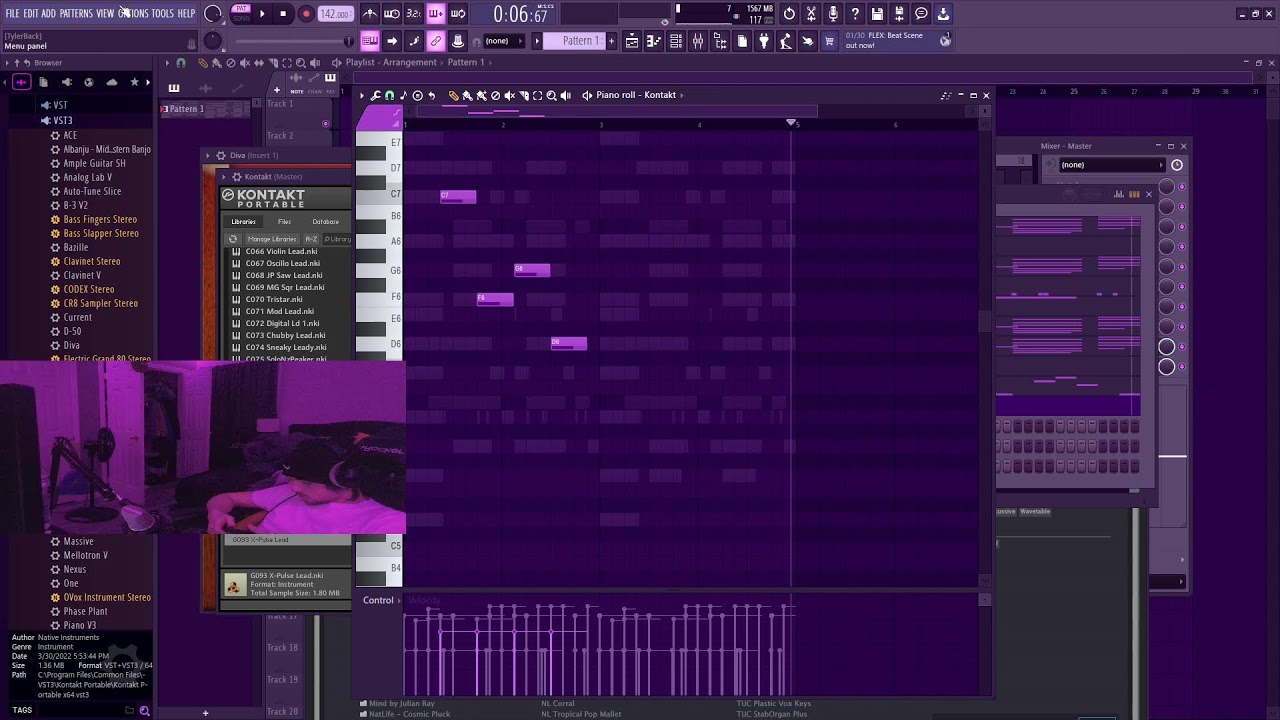Open the EDIT menu
The image size is (1280, 720).
click(30, 13)
